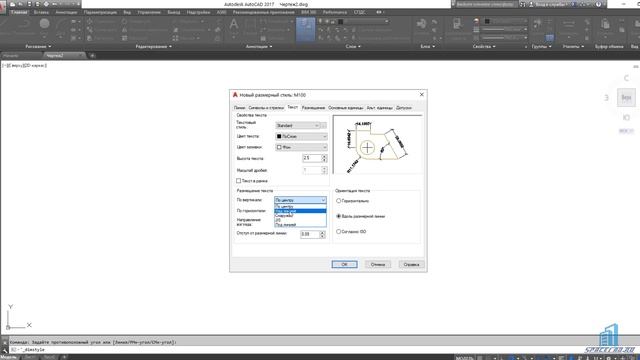The height and width of the screenshot is (360, 640).
Task: Increase text height with up stepper arrow
Action: [324, 156]
